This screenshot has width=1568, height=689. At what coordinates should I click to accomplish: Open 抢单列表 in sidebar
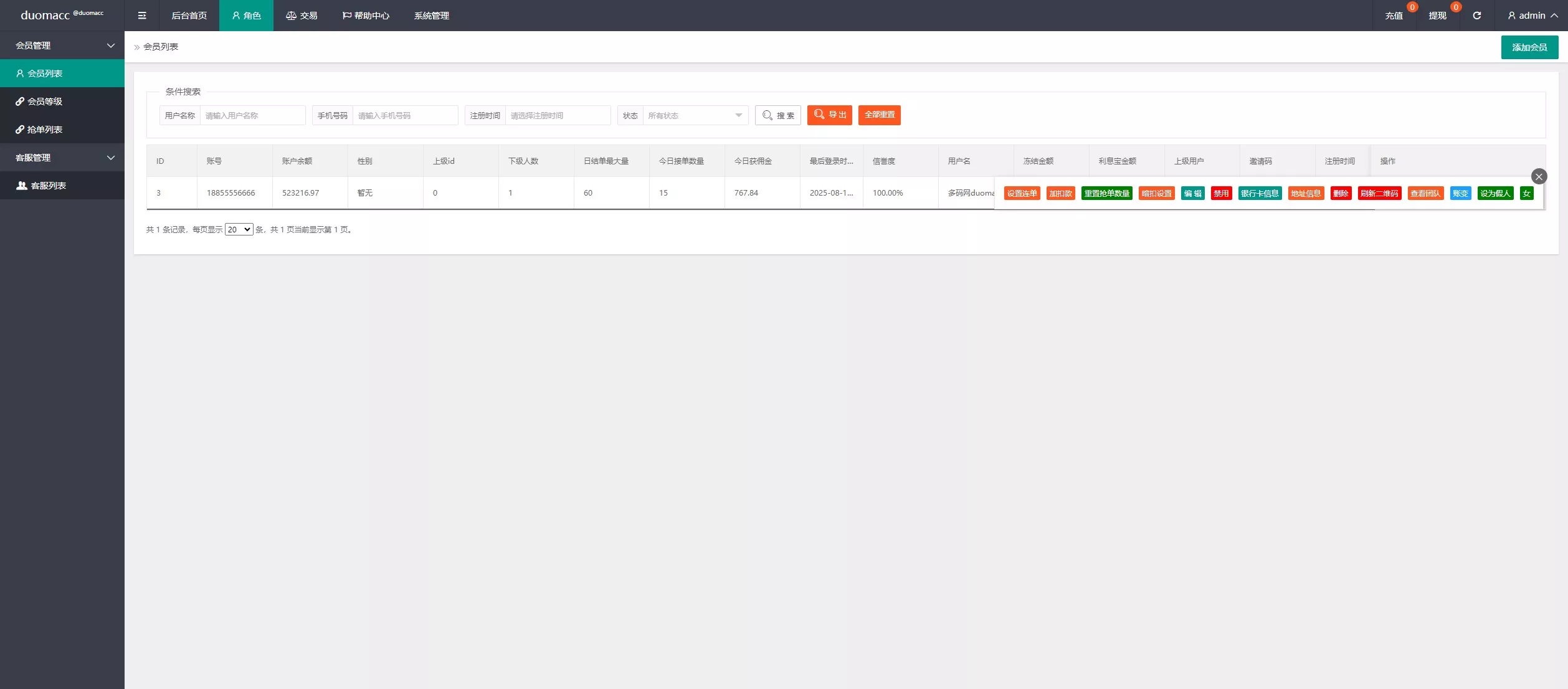pyautogui.click(x=45, y=130)
